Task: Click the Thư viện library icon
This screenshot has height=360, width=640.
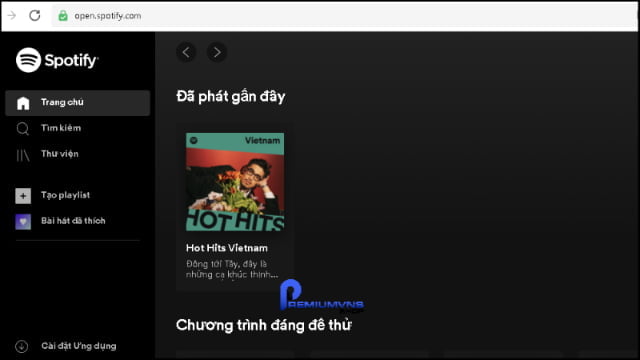Action: click(x=23, y=155)
